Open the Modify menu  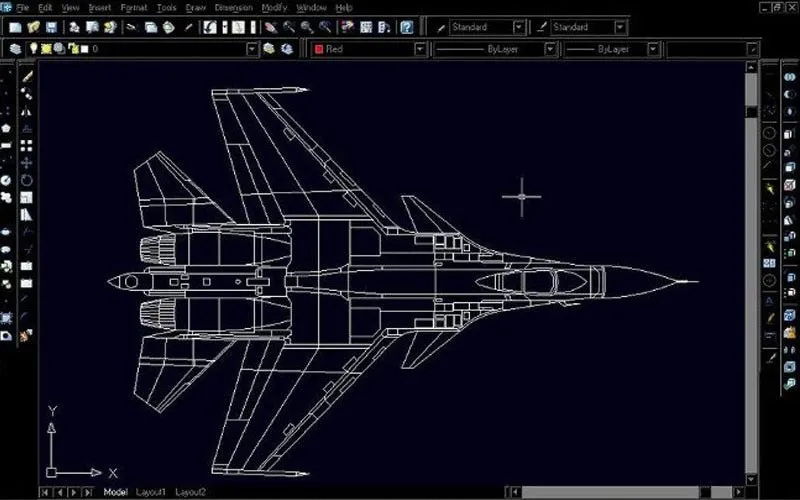click(274, 7)
